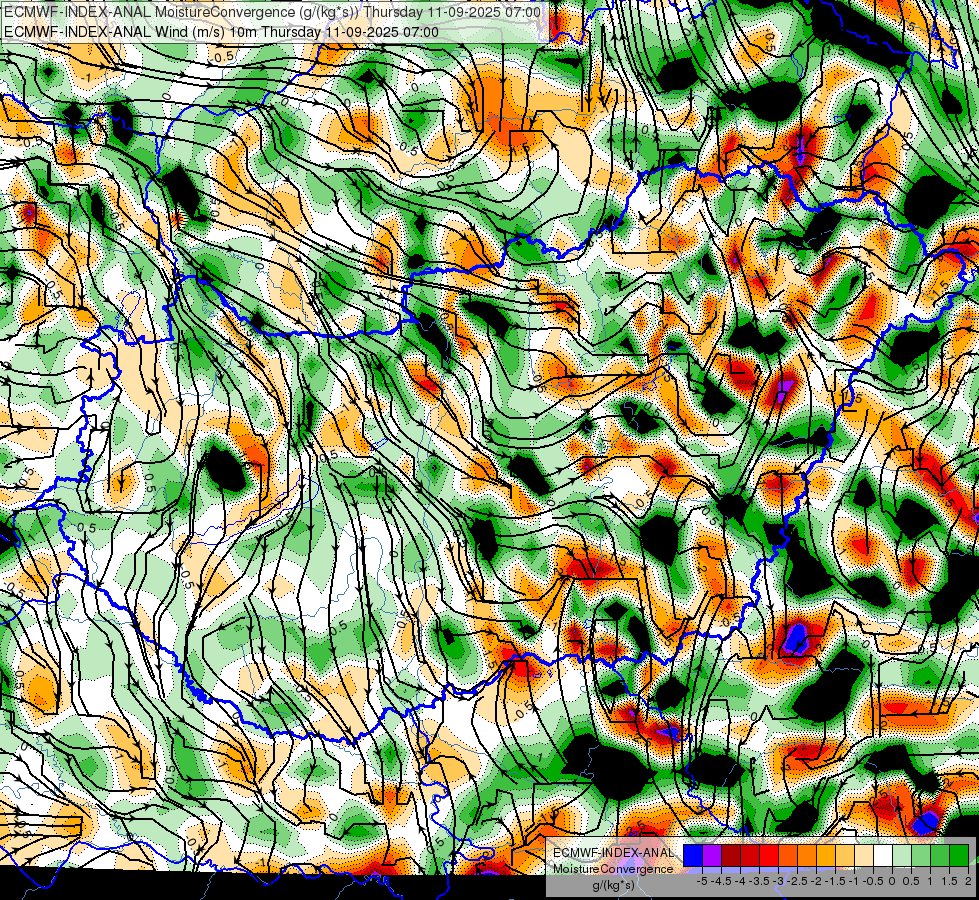
Task: Click the '1' legend tick label
Action: click(x=930, y=881)
